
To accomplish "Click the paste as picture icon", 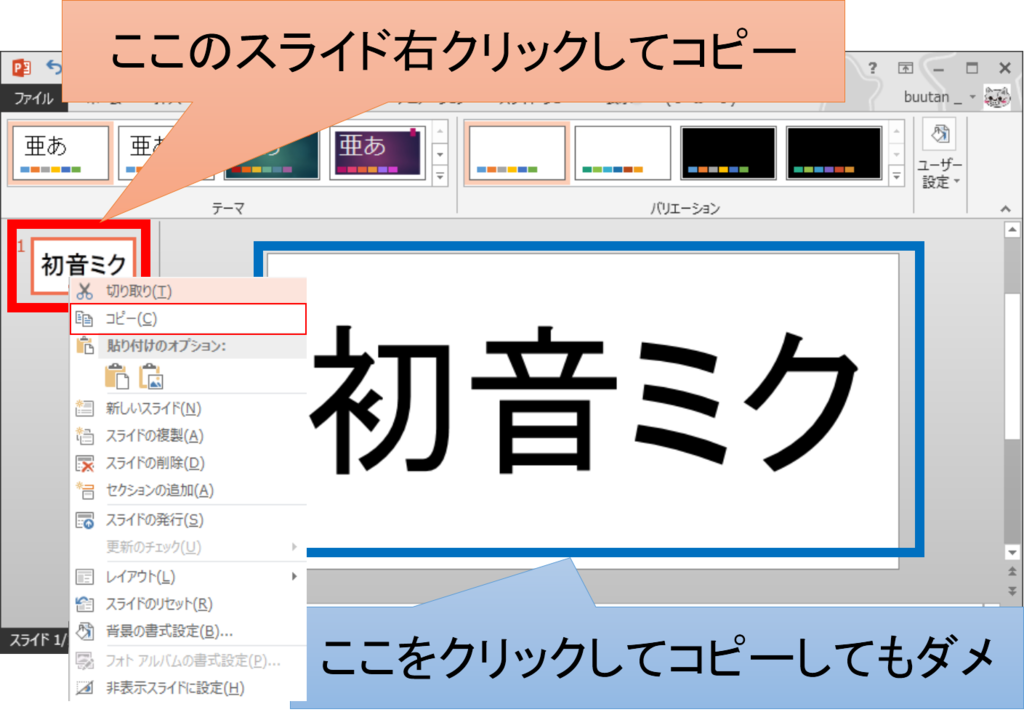I will pos(151,376).
